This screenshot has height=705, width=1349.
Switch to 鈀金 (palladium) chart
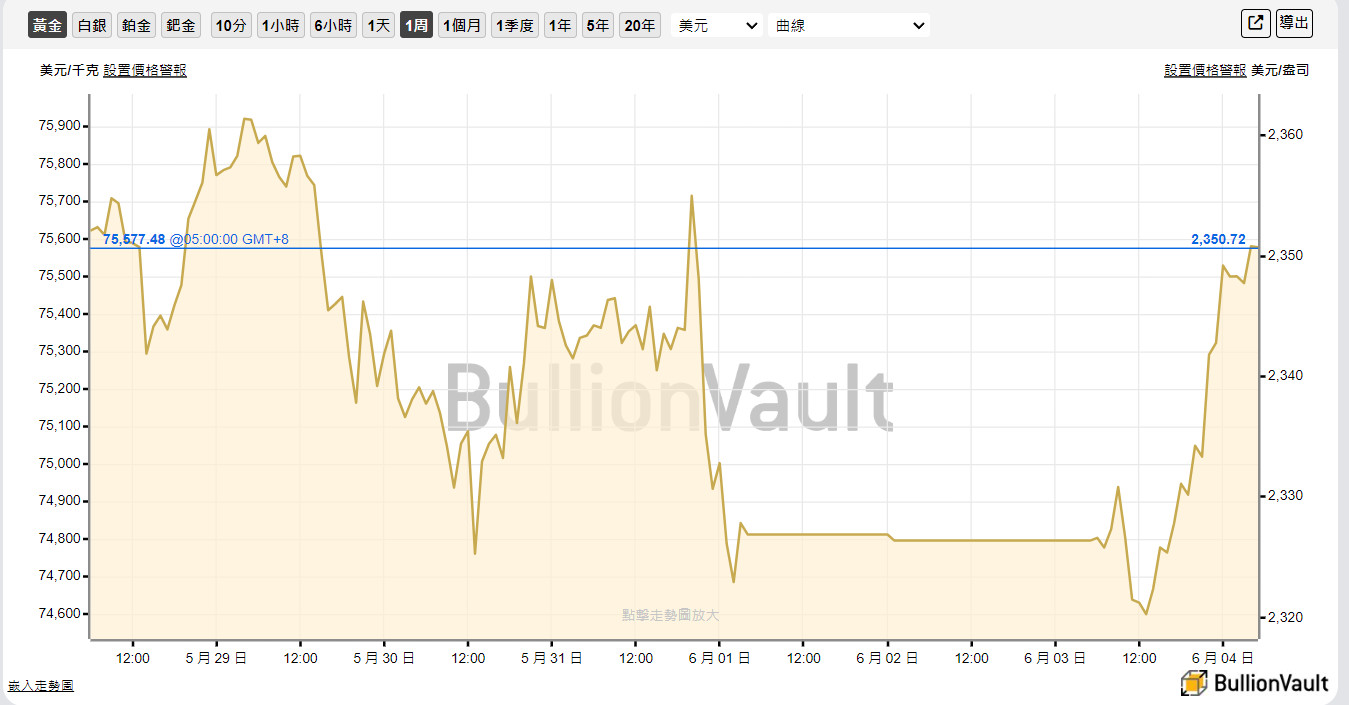(x=181, y=25)
